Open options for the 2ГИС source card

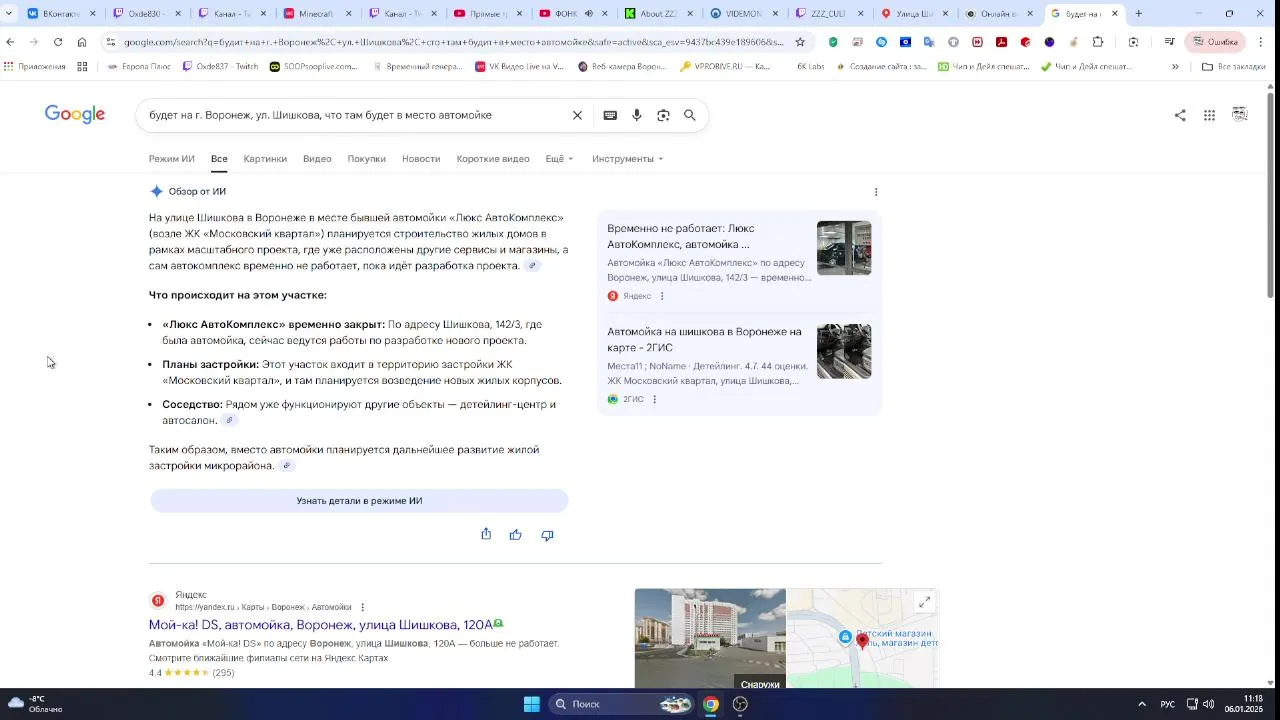pyautogui.click(x=655, y=399)
